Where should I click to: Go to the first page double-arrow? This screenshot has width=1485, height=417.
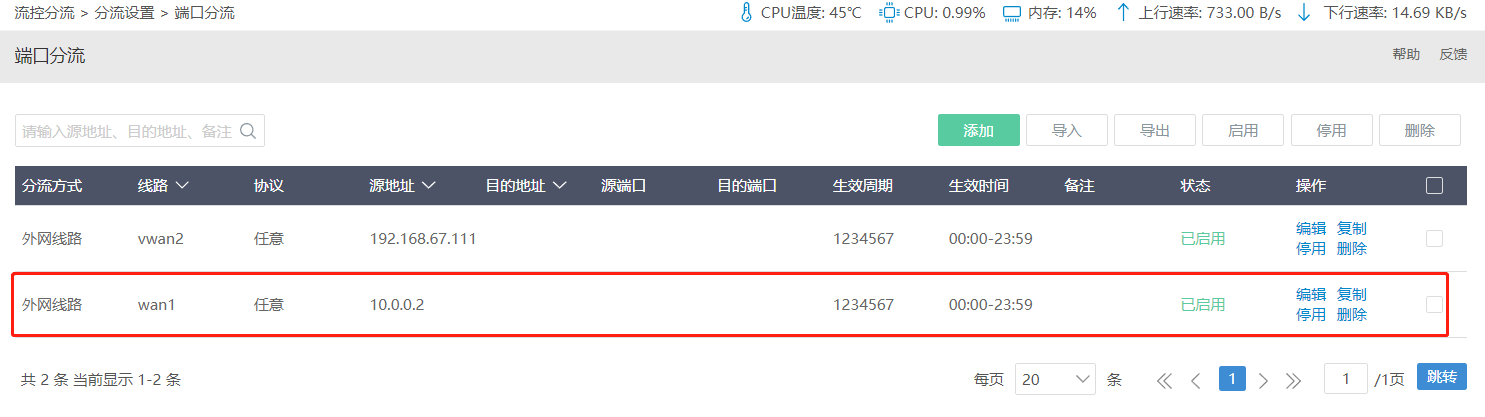click(x=1164, y=380)
